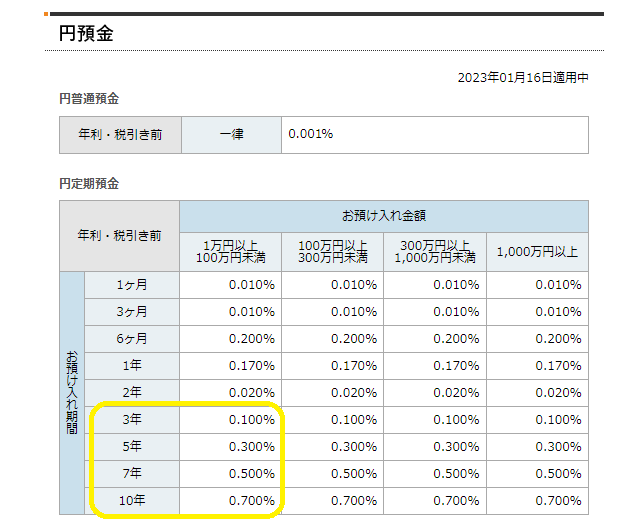Select the 3年 row label
The image size is (631, 529).
[132, 420]
